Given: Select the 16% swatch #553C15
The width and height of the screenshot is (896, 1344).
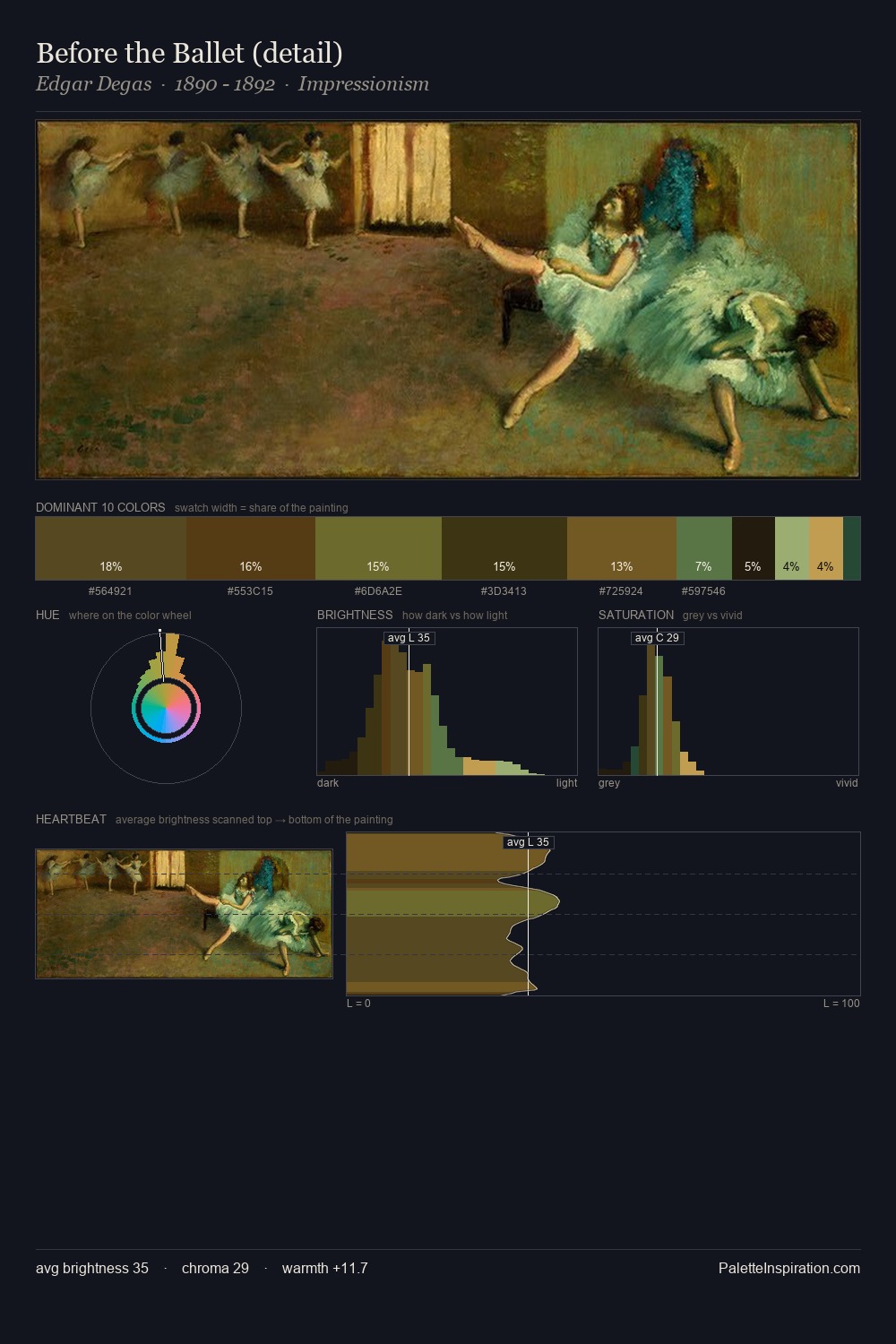Looking at the screenshot, I should [251, 548].
